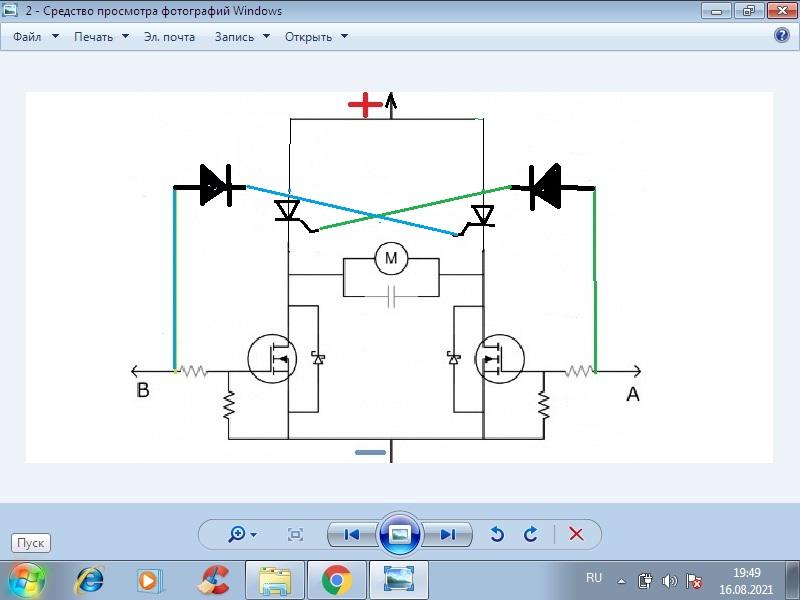
Task: Launch Internet Explorer from taskbar
Action: point(89,581)
